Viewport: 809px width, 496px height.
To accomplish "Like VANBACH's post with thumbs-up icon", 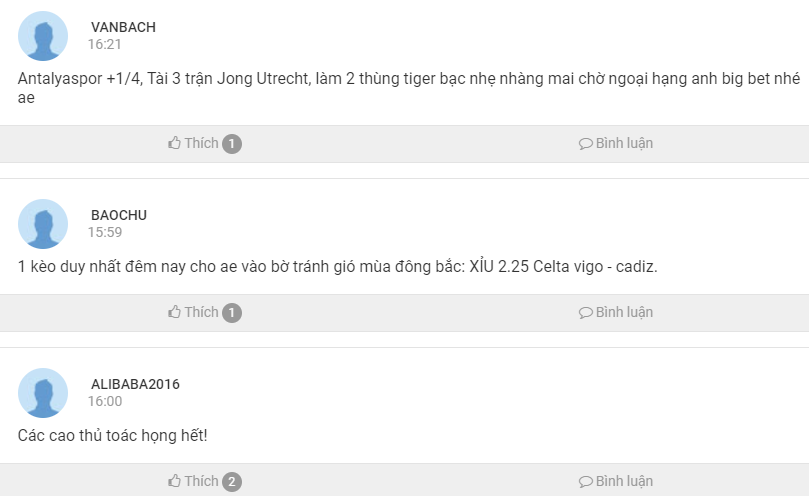I will (174, 142).
